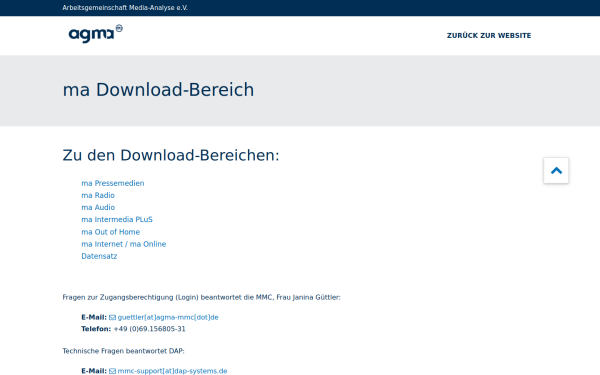Open the ma Audio link

tap(98, 207)
